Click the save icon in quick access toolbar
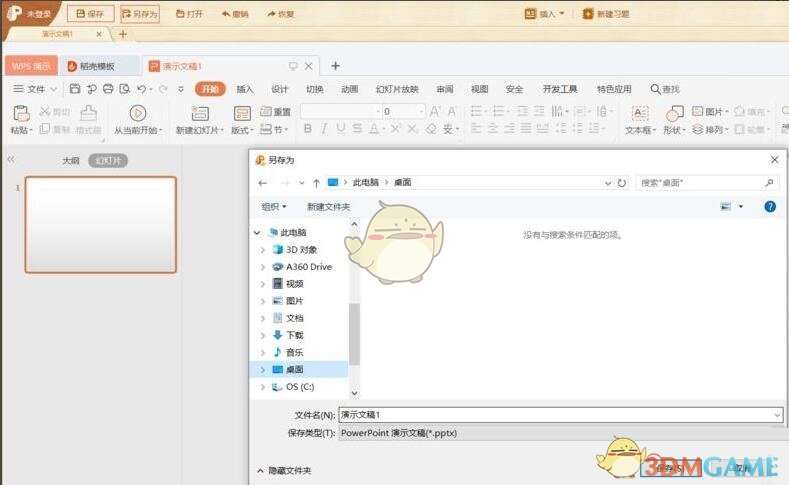The image size is (789, 485). [x=74, y=89]
